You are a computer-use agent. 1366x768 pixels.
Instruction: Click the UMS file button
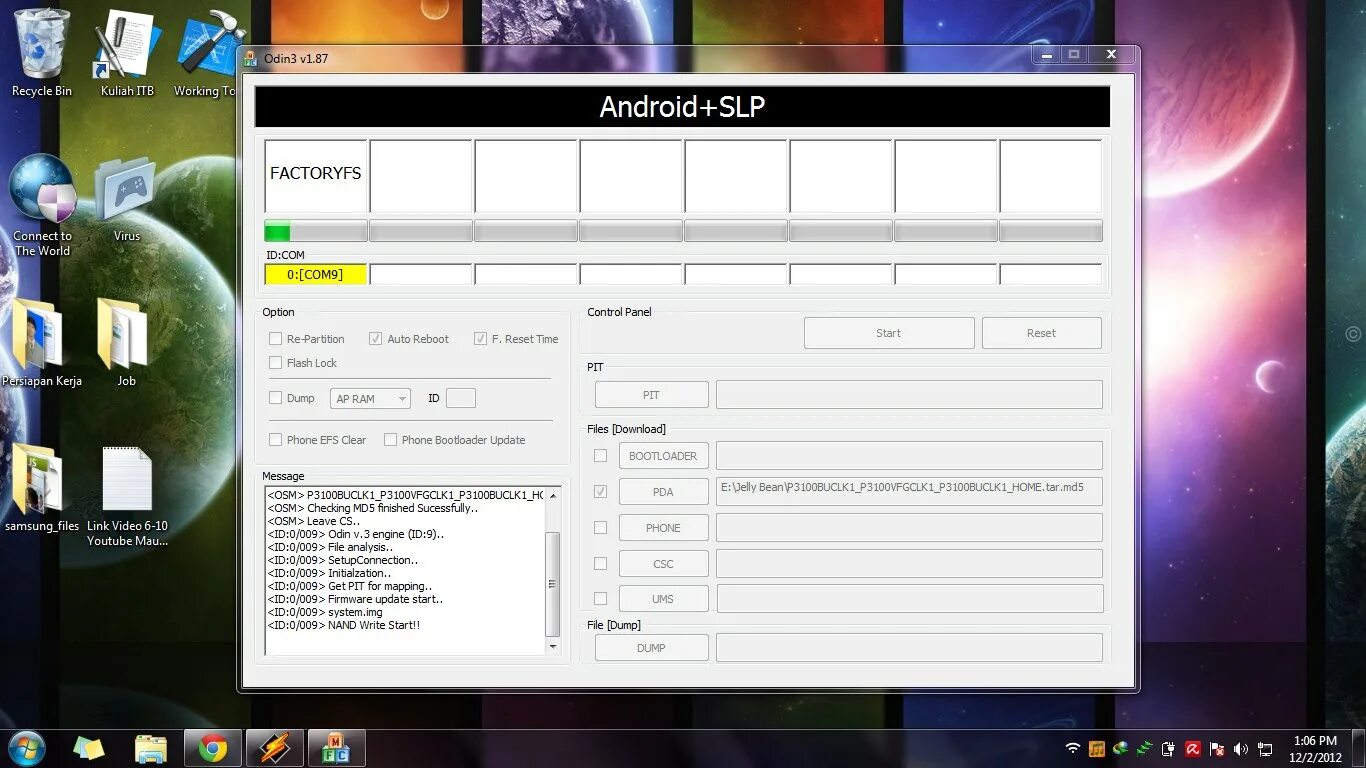(663, 599)
